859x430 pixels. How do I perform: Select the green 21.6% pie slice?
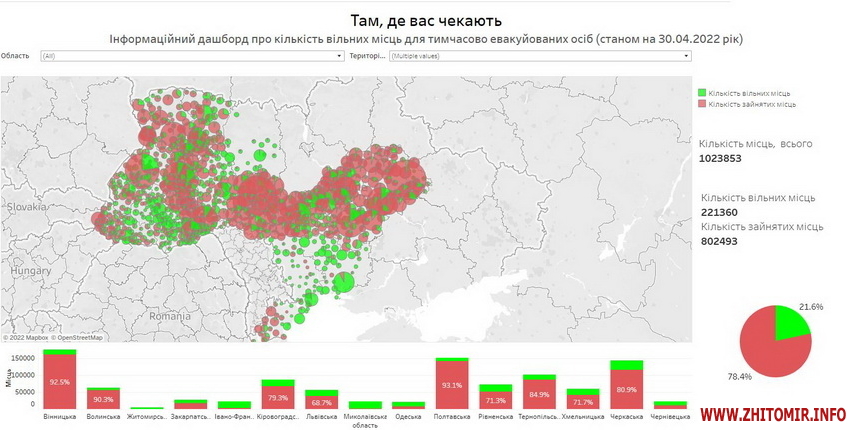click(790, 323)
